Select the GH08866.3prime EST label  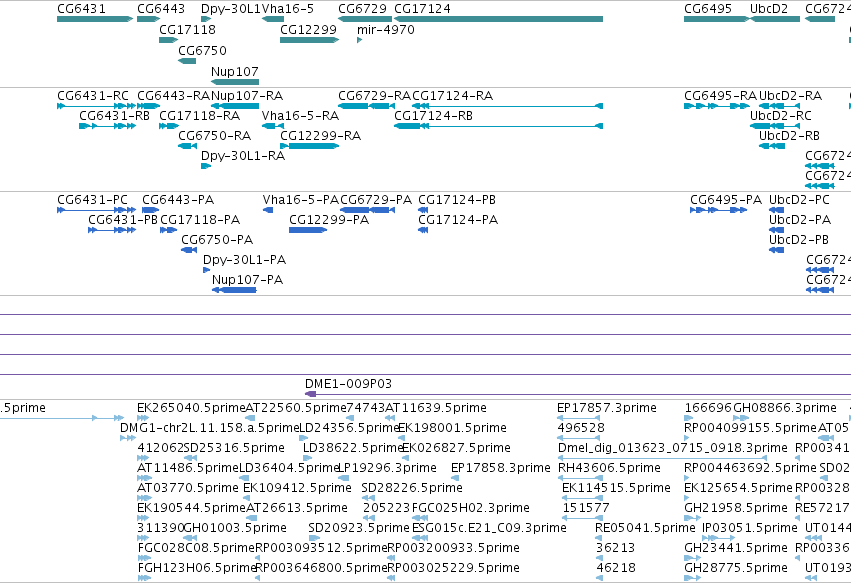coord(785,408)
